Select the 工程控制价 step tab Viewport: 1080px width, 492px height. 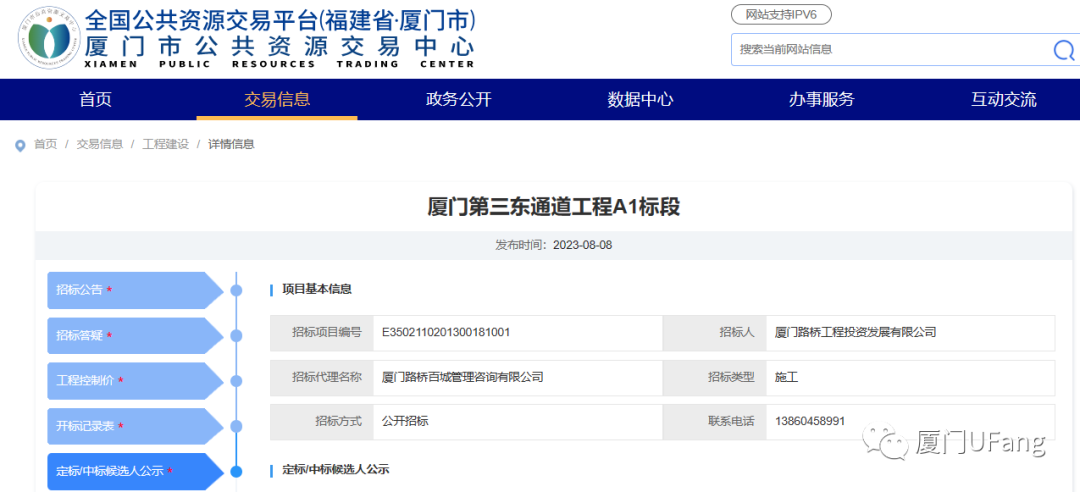click(x=135, y=381)
